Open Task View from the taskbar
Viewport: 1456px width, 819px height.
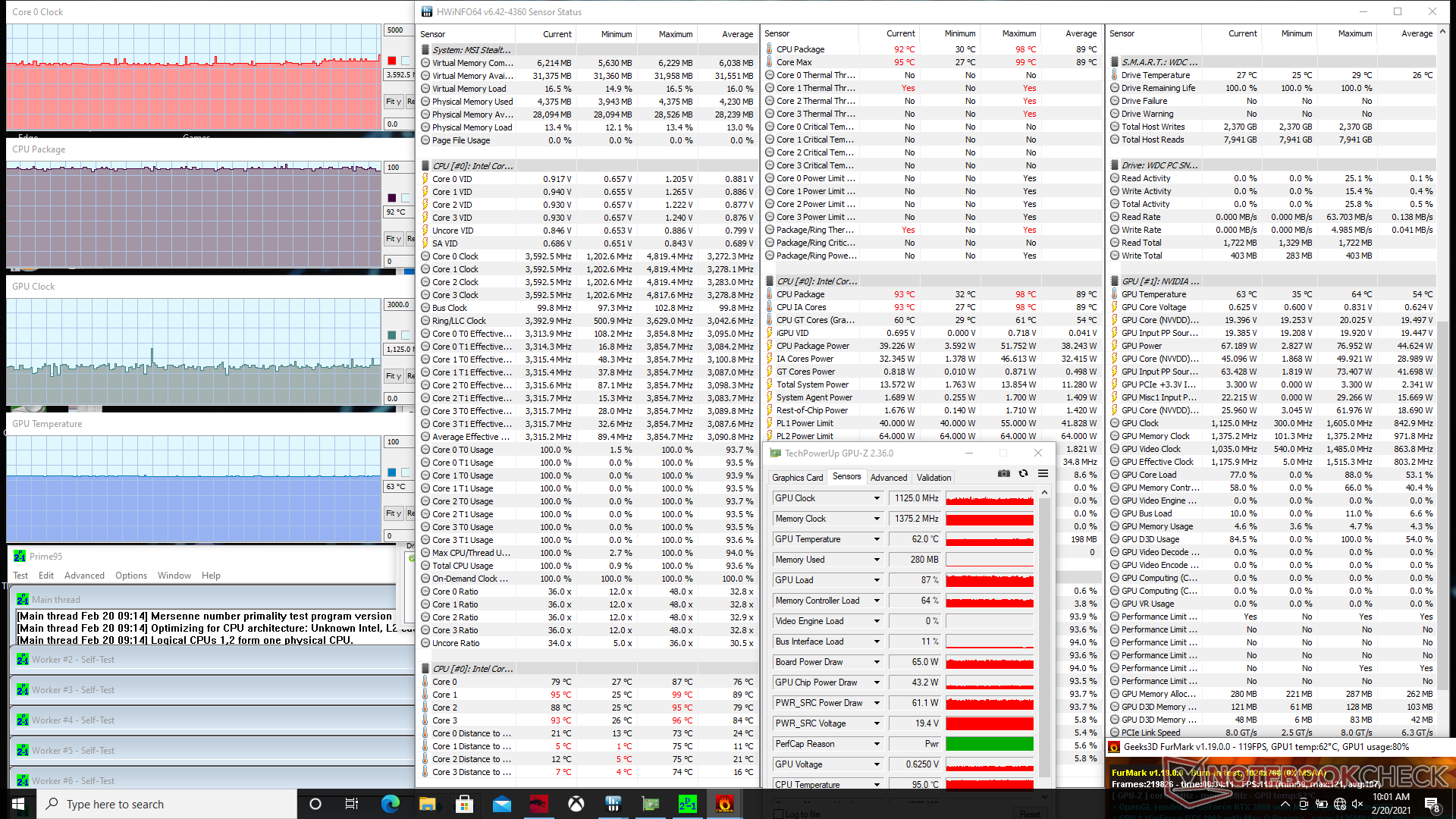click(x=352, y=804)
